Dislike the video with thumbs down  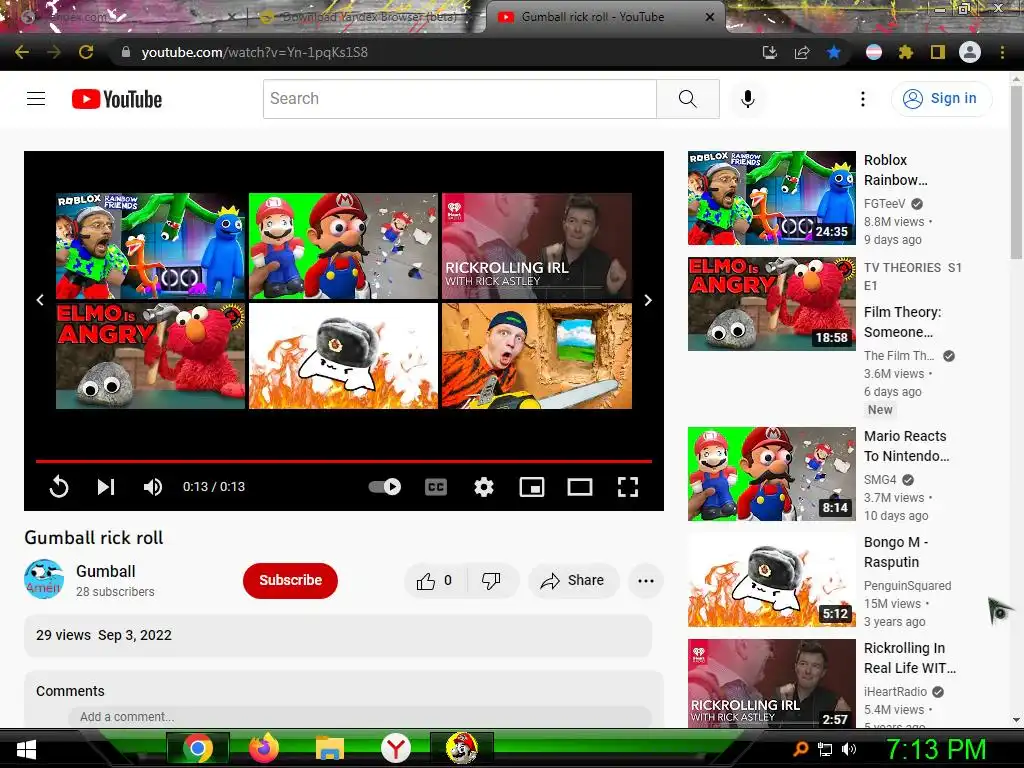coord(491,581)
